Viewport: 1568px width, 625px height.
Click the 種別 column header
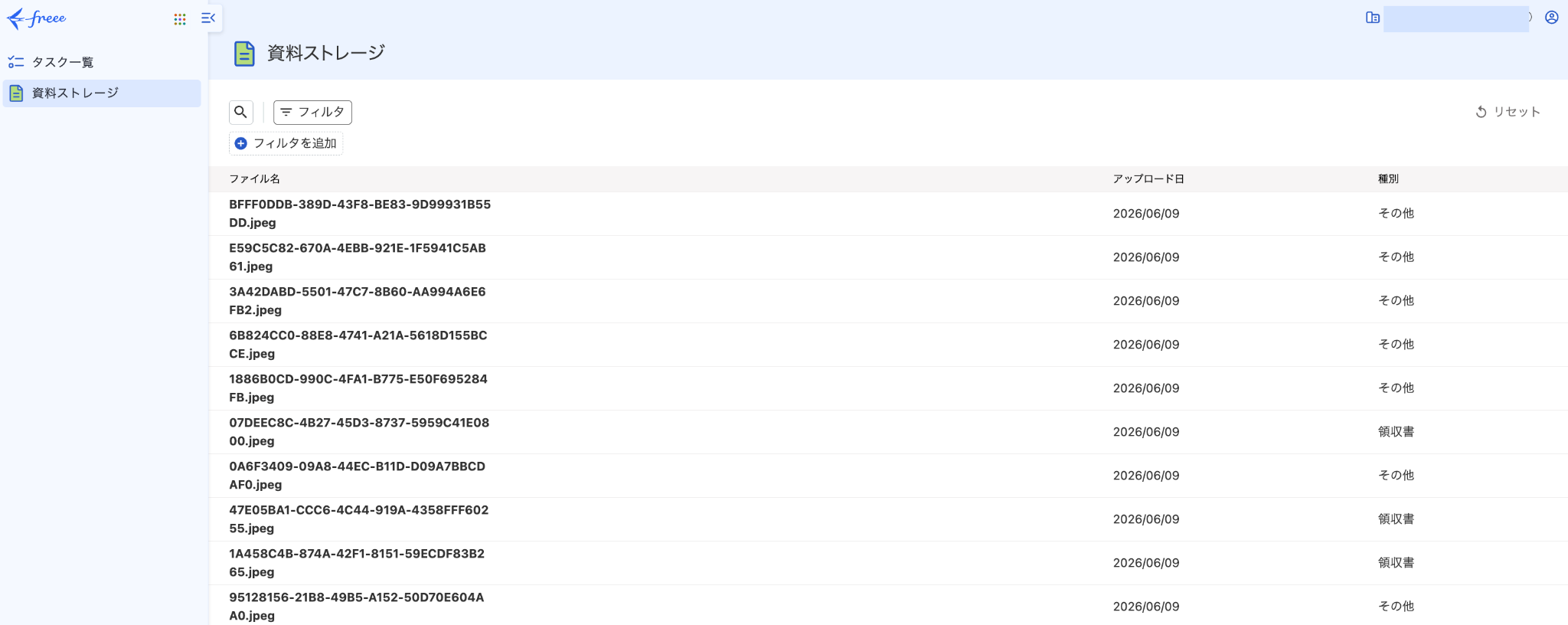coord(1388,178)
